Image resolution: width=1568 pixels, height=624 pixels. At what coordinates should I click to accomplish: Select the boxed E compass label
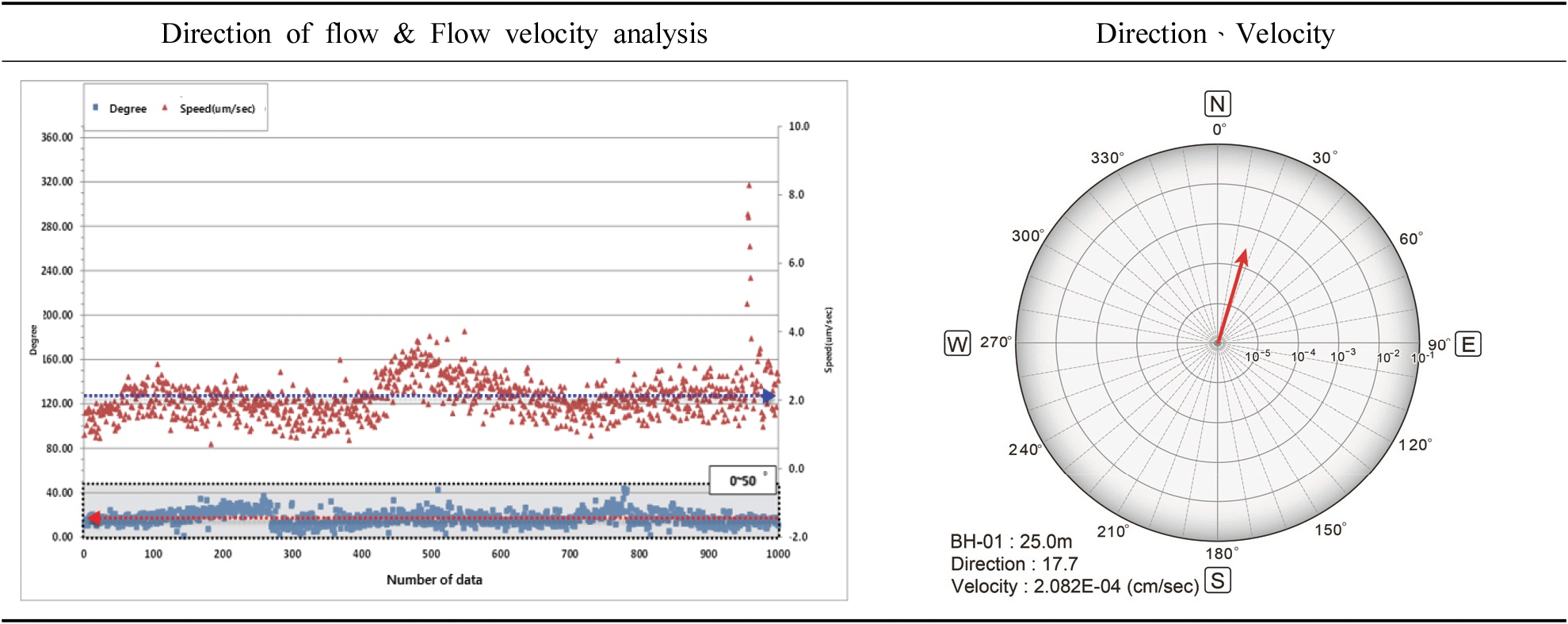tap(1468, 344)
